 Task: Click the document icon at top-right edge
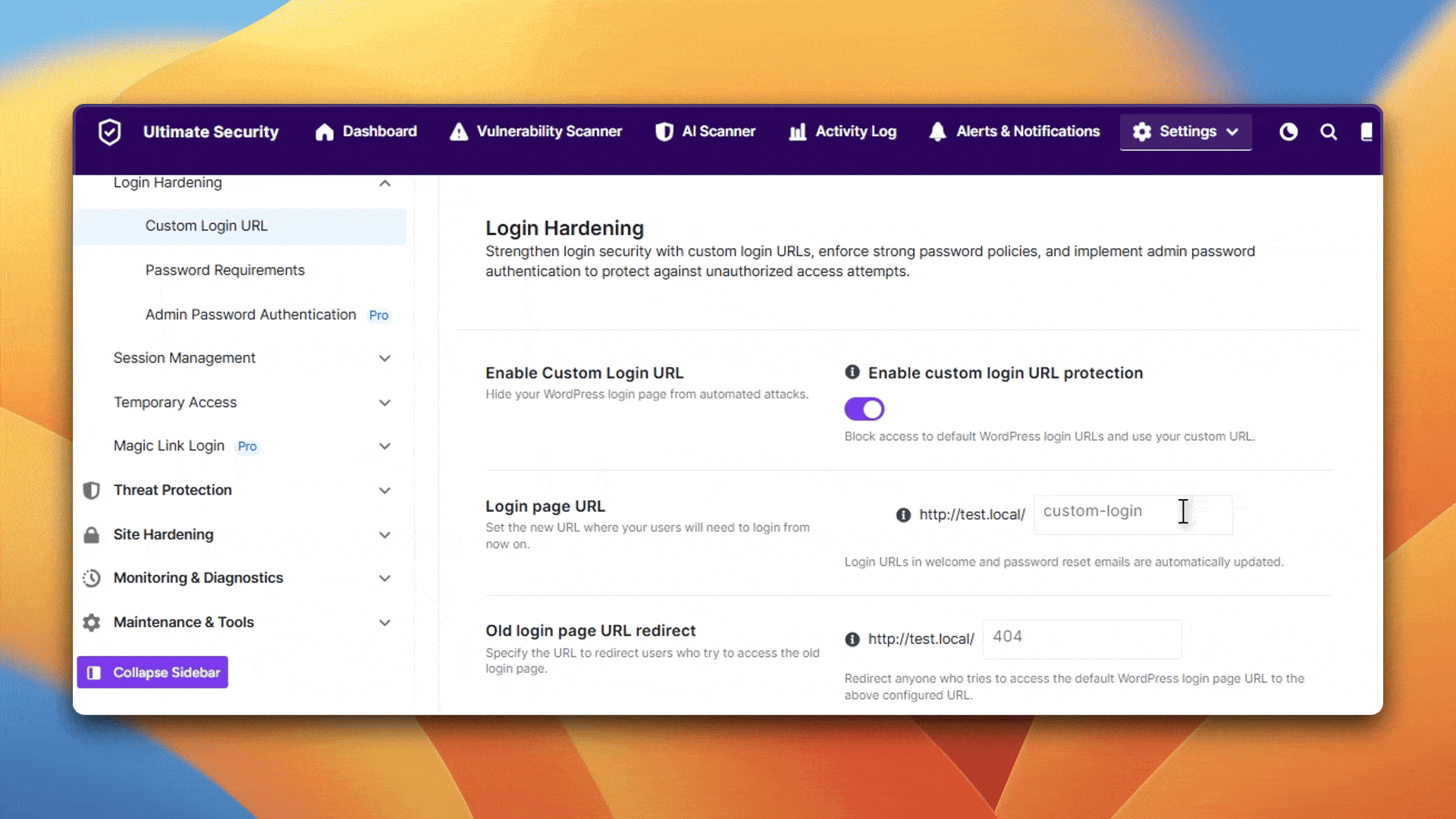tap(1367, 132)
